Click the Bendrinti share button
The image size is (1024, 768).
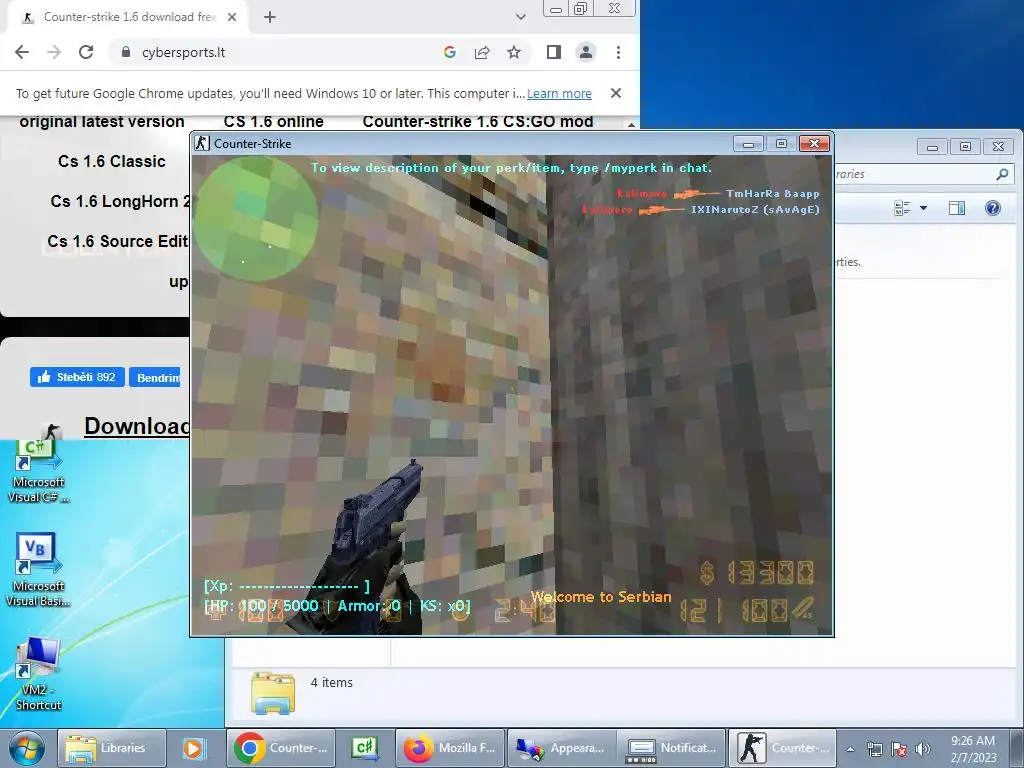pos(155,377)
